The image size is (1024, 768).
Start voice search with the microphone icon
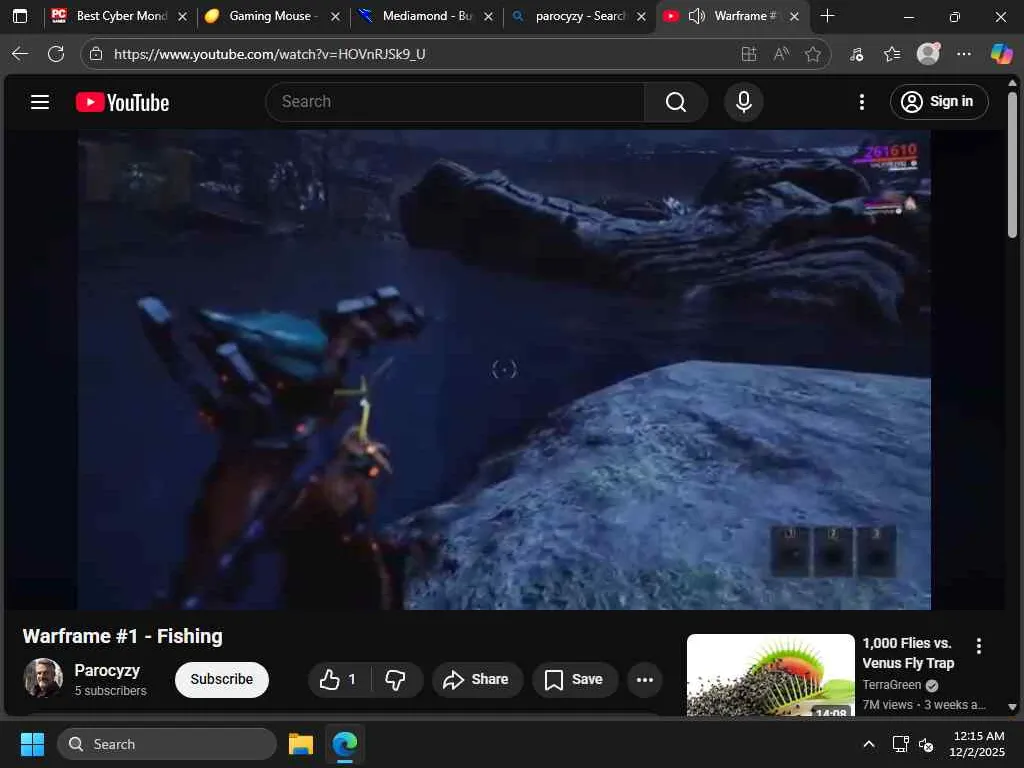click(x=743, y=102)
